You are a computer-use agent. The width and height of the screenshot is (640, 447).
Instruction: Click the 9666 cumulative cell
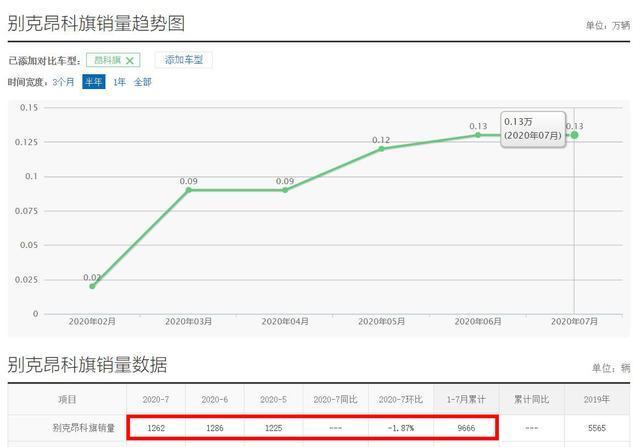point(466,428)
